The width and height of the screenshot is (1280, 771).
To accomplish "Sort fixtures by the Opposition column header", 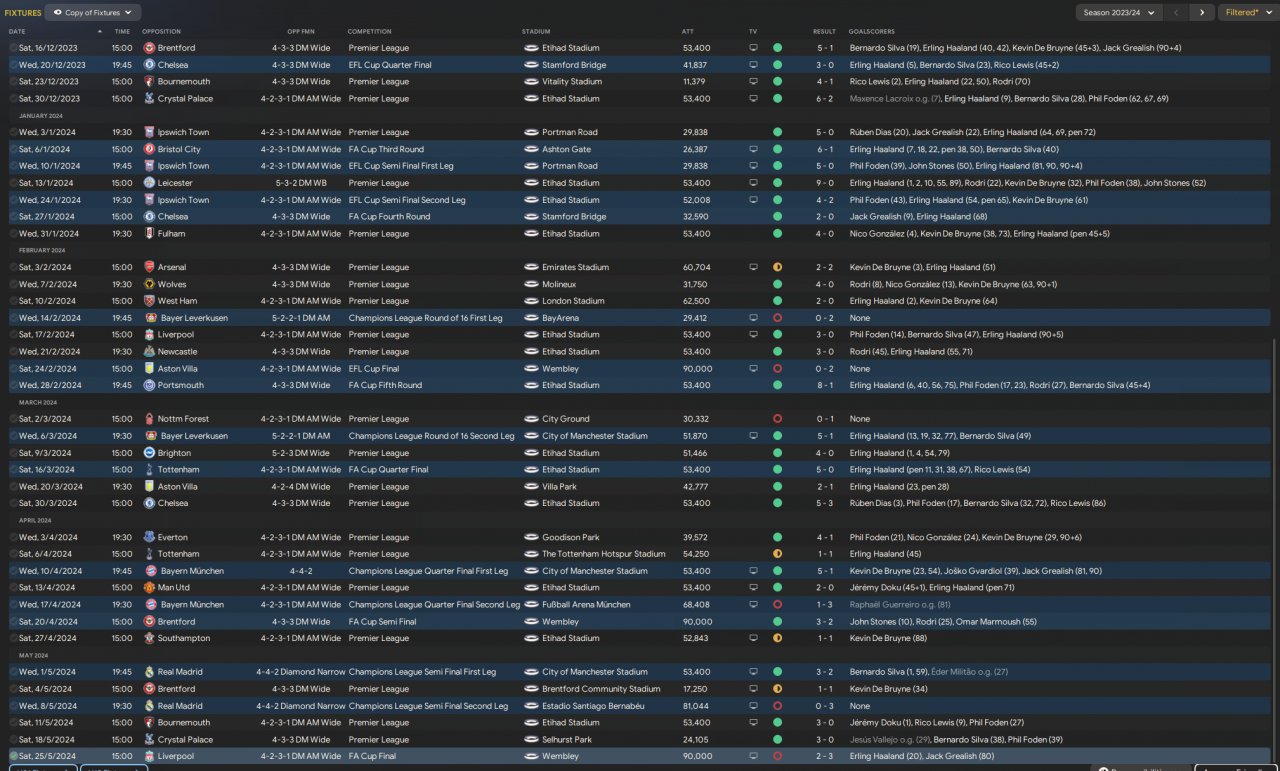I will coord(161,31).
